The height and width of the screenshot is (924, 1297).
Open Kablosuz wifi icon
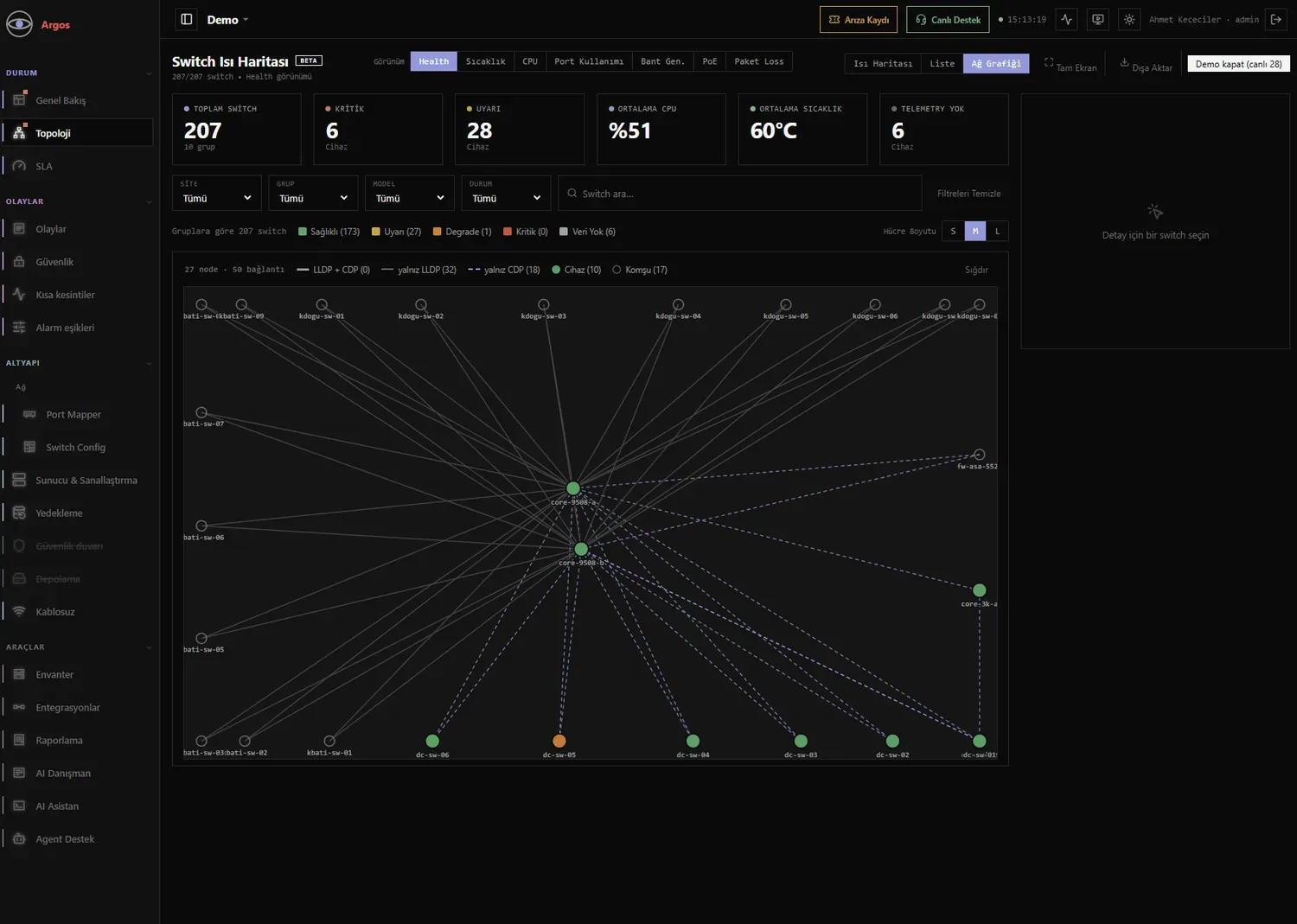[19, 611]
